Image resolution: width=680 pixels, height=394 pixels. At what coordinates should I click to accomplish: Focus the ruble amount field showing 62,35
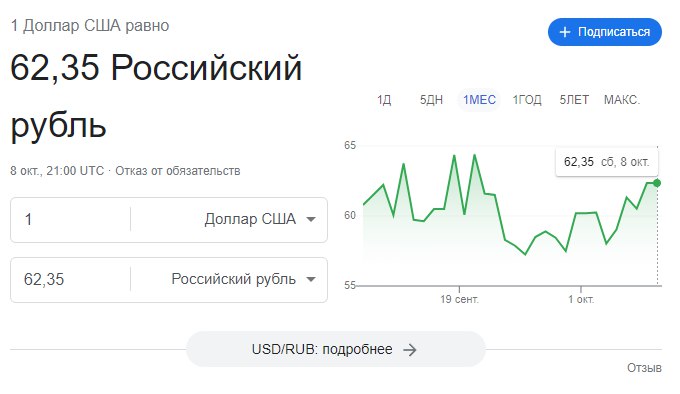coord(70,279)
